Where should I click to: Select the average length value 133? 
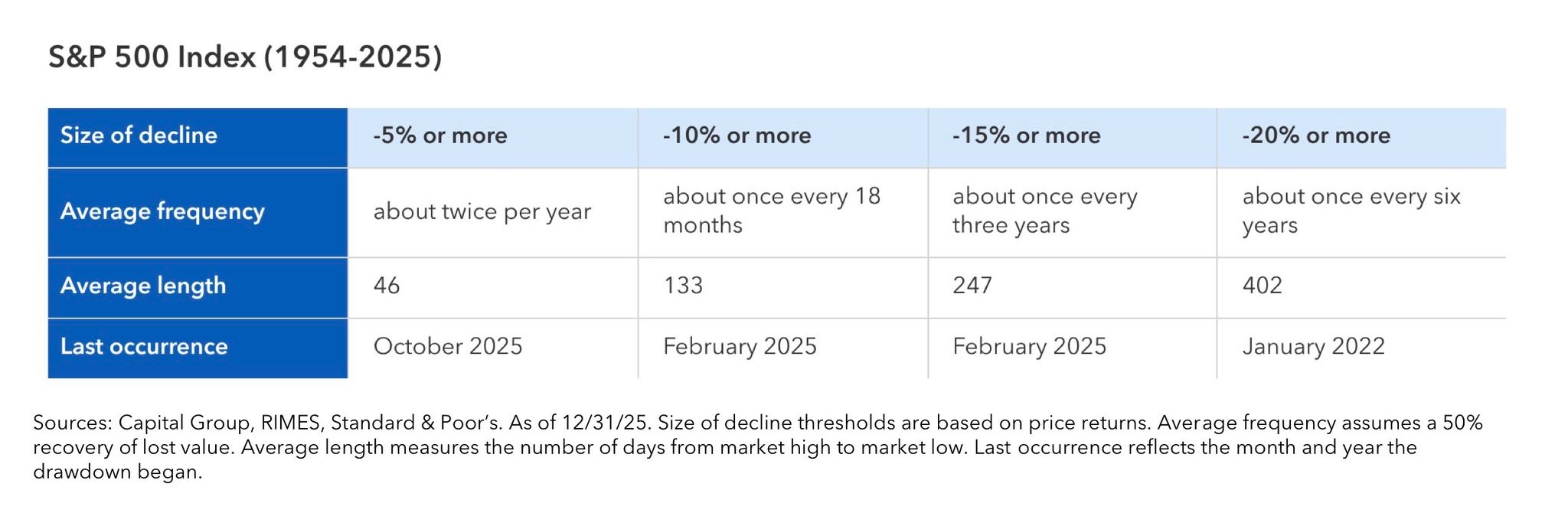point(683,286)
